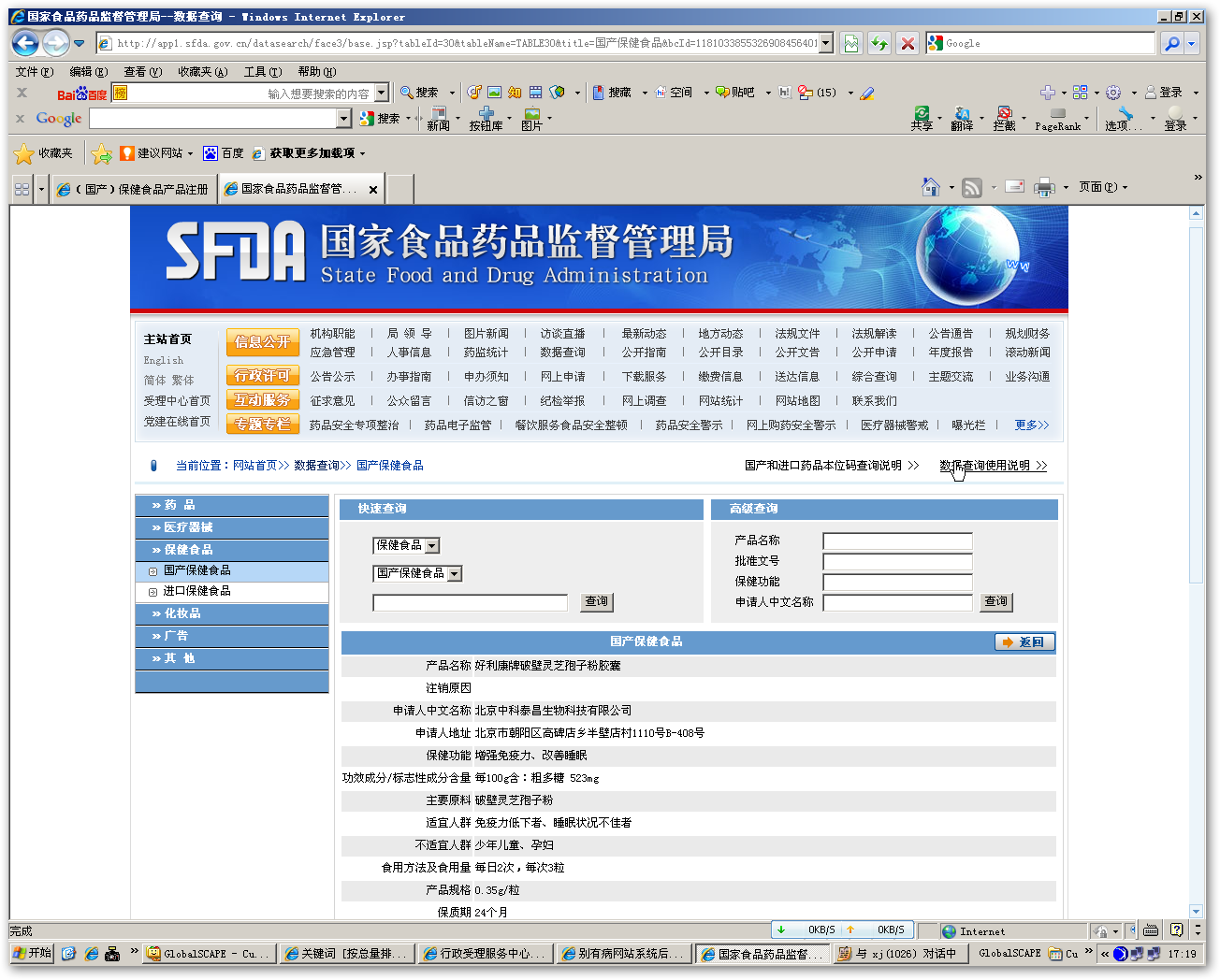Click the Google toolbar 翻译 translate icon
Screen dimensions: 1220x980
(962, 118)
